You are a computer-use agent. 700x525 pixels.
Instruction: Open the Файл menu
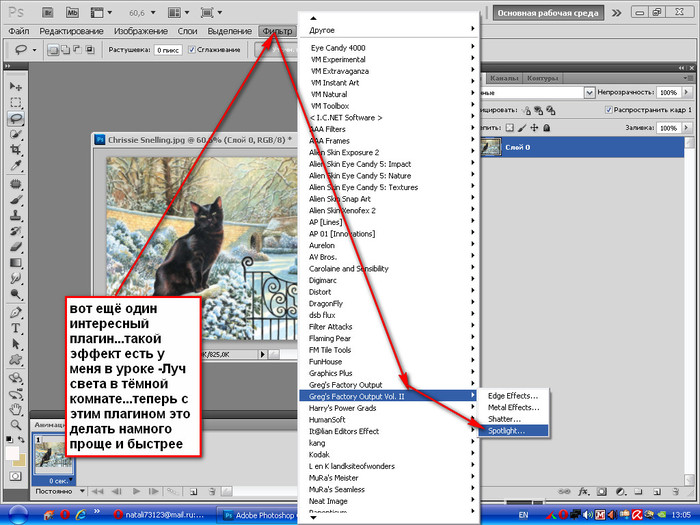pyautogui.click(x=19, y=31)
